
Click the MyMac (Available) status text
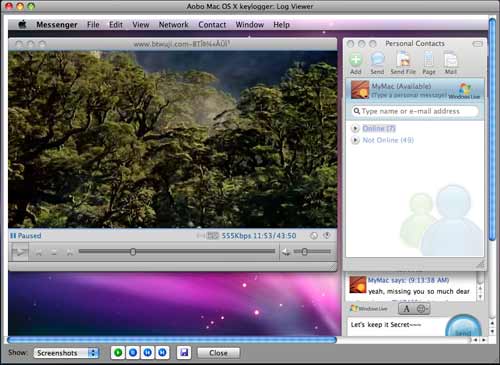[401, 86]
